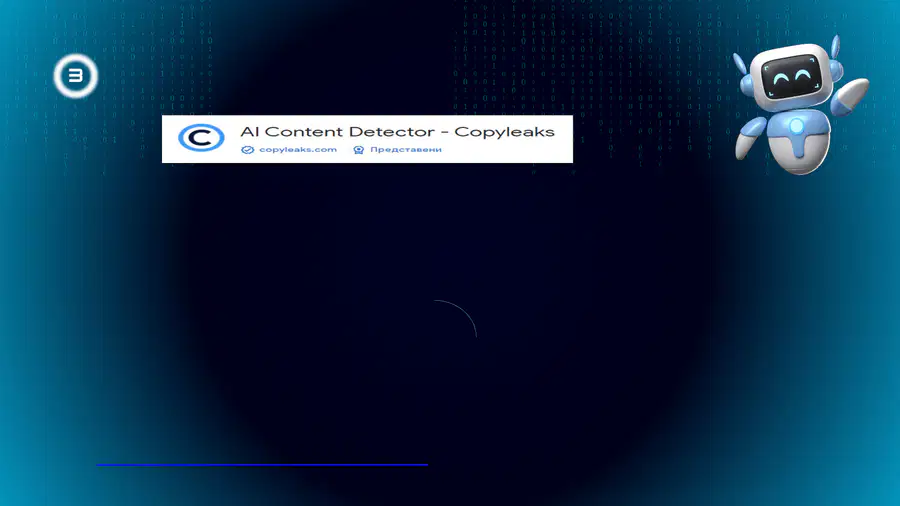Image resolution: width=900 pixels, height=506 pixels.
Task: Open the AI Content Detector title
Action: click(x=397, y=132)
